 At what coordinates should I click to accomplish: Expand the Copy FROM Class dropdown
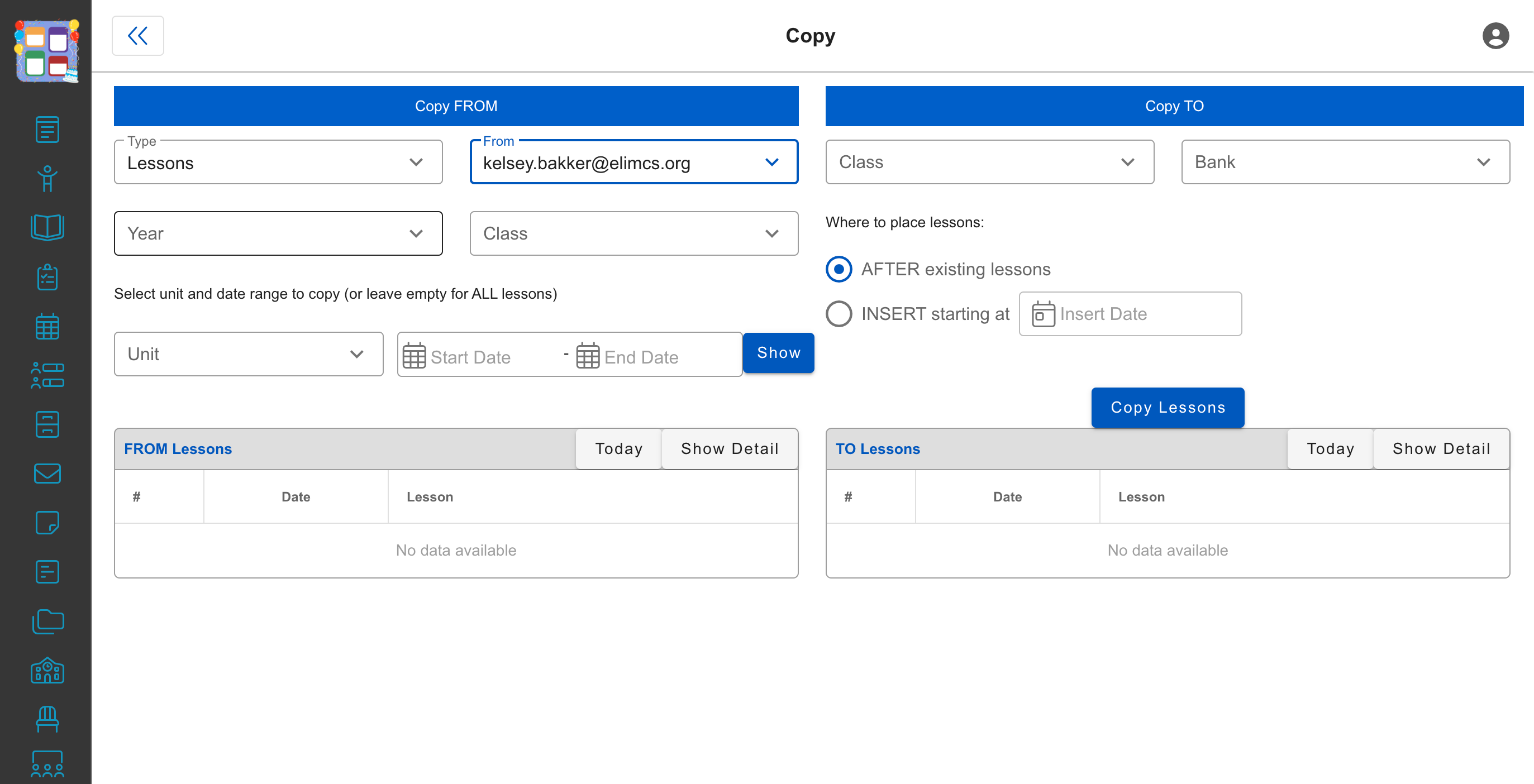[x=633, y=233]
